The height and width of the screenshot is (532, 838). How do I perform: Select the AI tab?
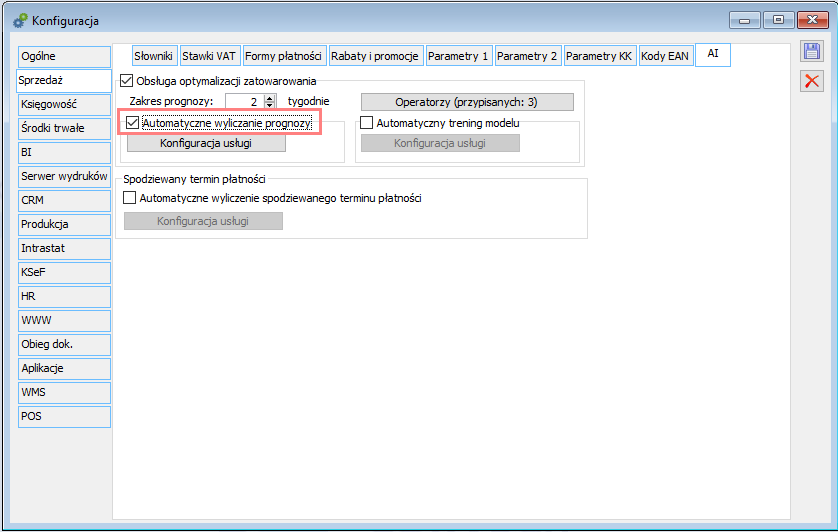click(713, 54)
